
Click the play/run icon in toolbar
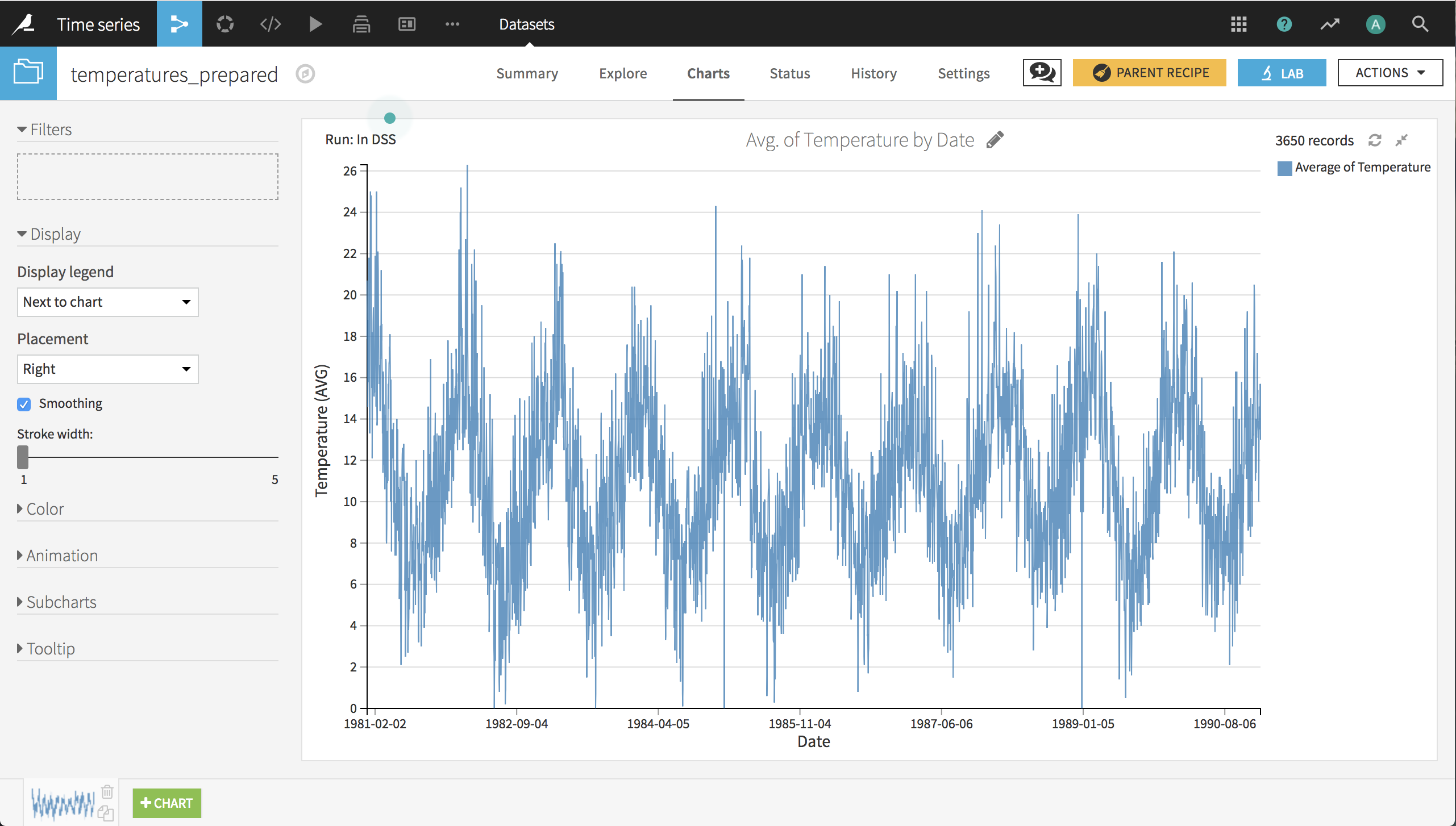click(x=315, y=24)
